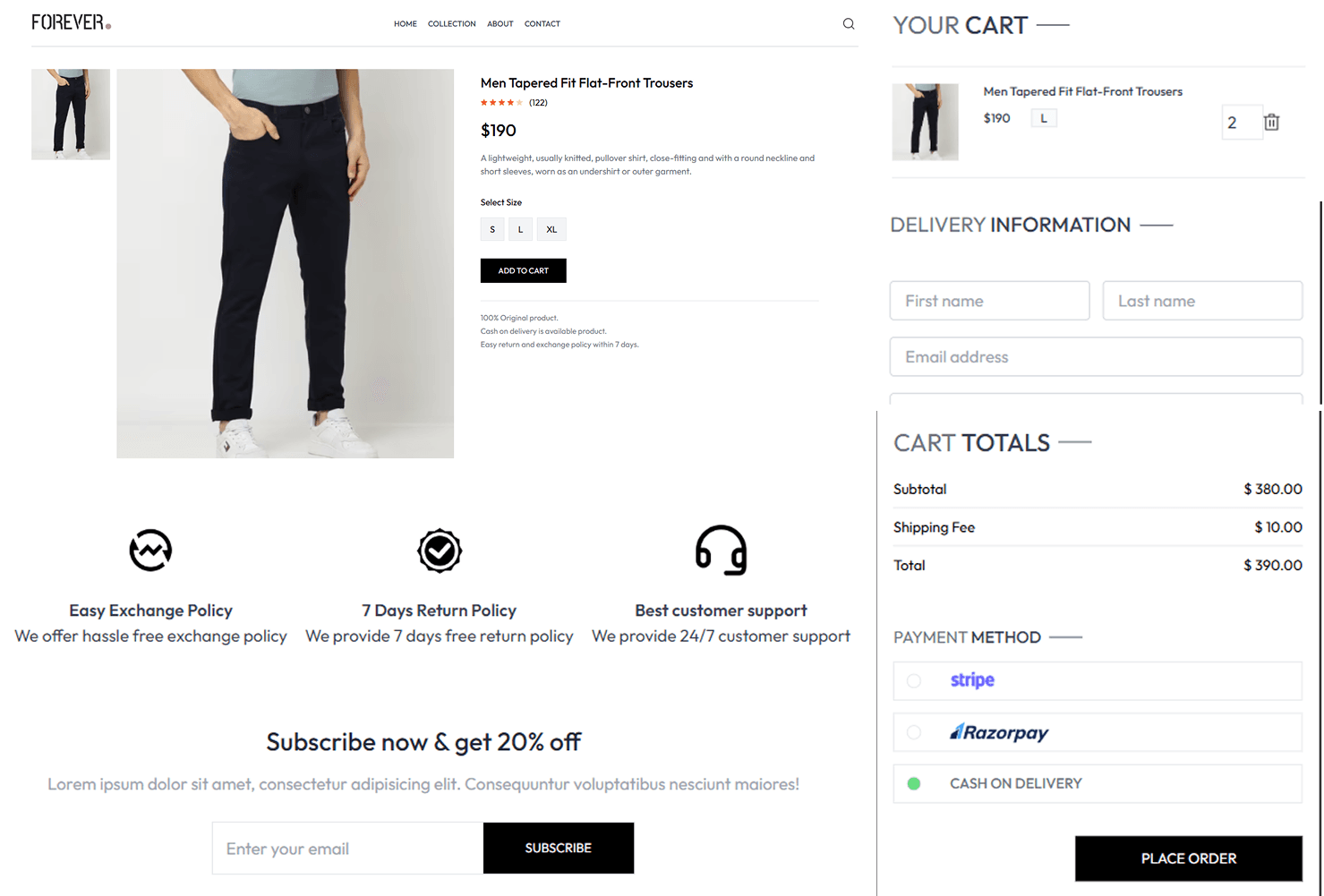1324x896 pixels.
Task: Click the Place Order button
Action: pyautogui.click(x=1188, y=858)
